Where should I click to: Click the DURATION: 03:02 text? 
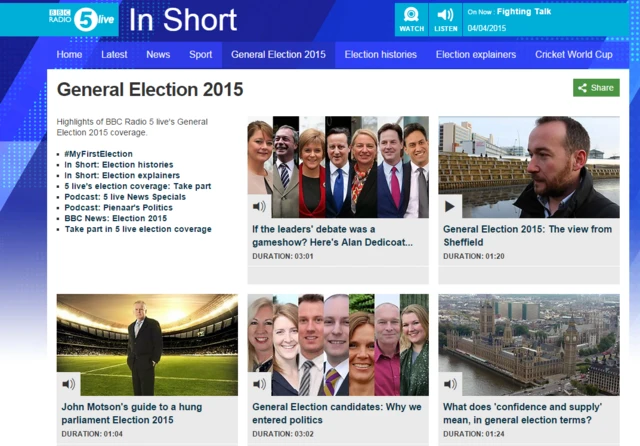(x=282, y=434)
